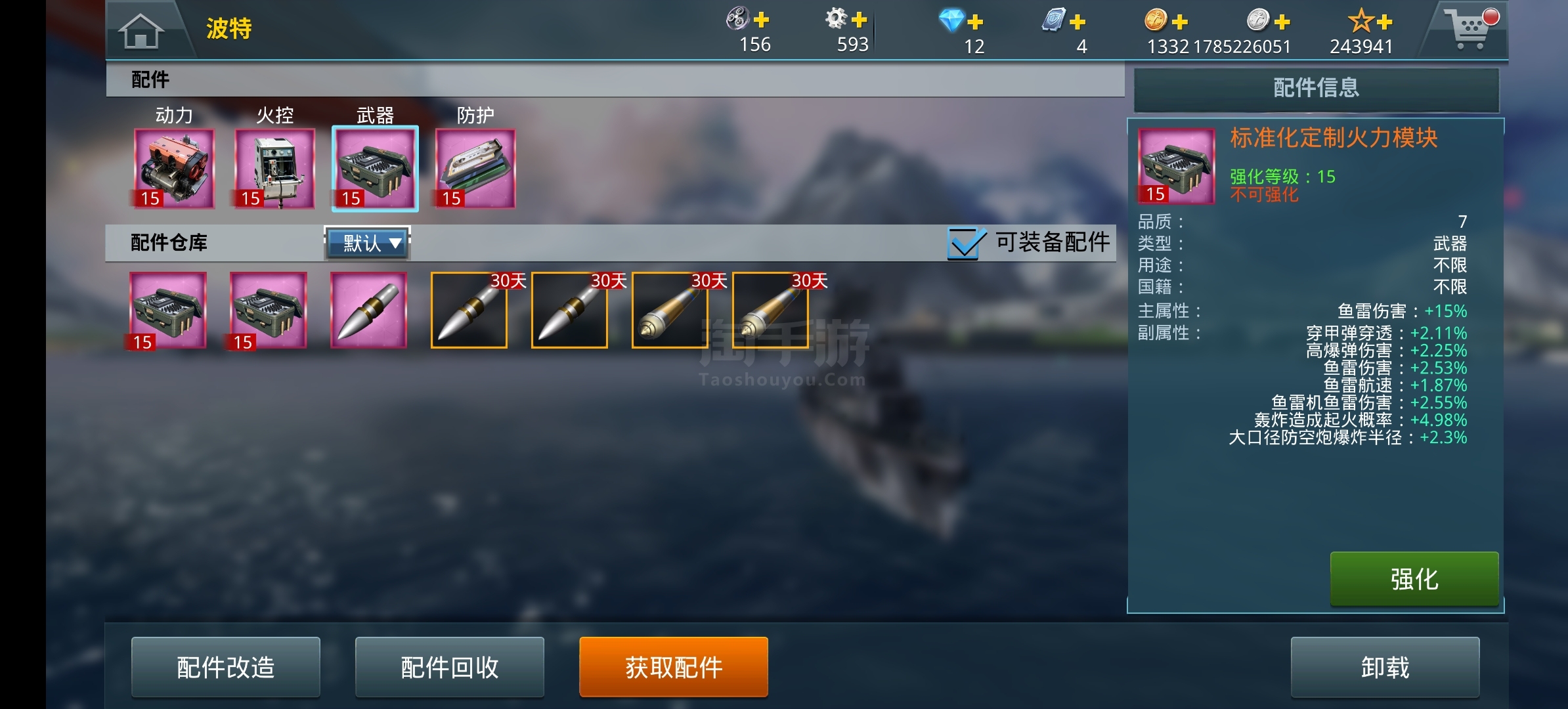Add star points with plus icon

[x=1385, y=22]
